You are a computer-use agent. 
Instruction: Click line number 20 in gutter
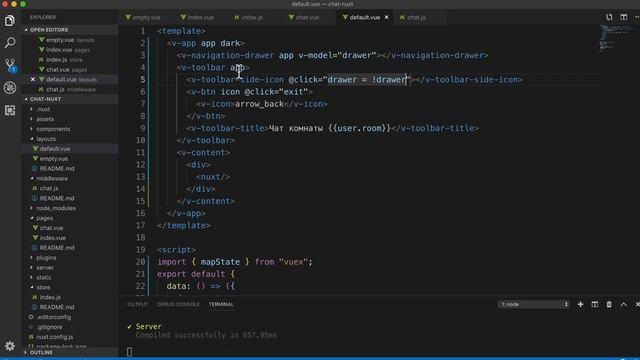point(140,262)
